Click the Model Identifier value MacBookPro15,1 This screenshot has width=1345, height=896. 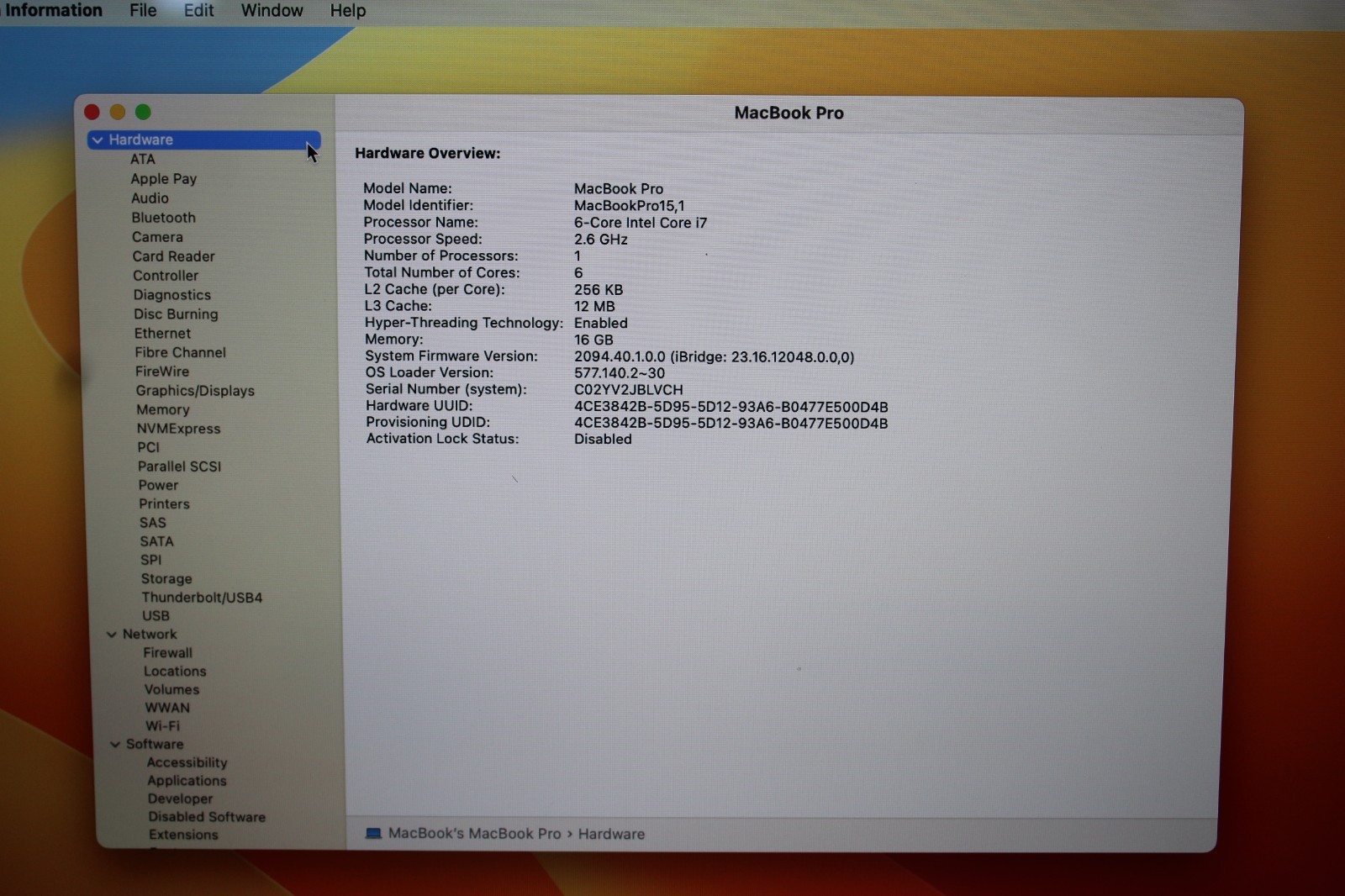[629, 206]
